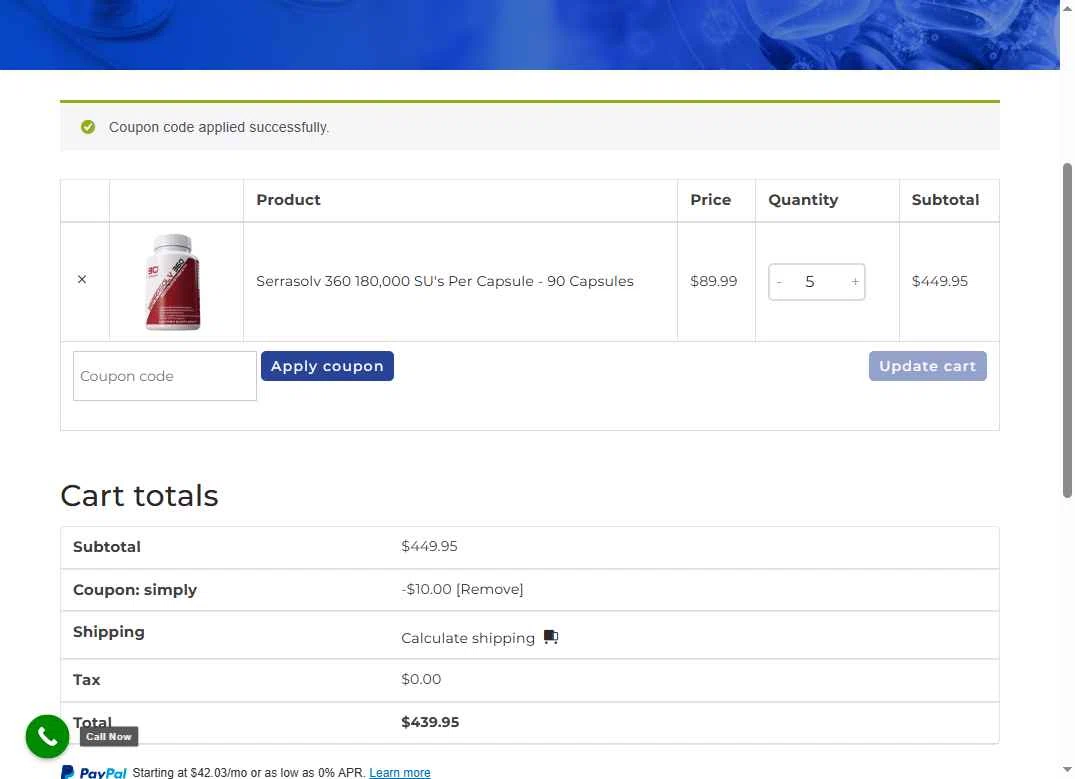Click the green phone Call Now icon

(x=47, y=736)
